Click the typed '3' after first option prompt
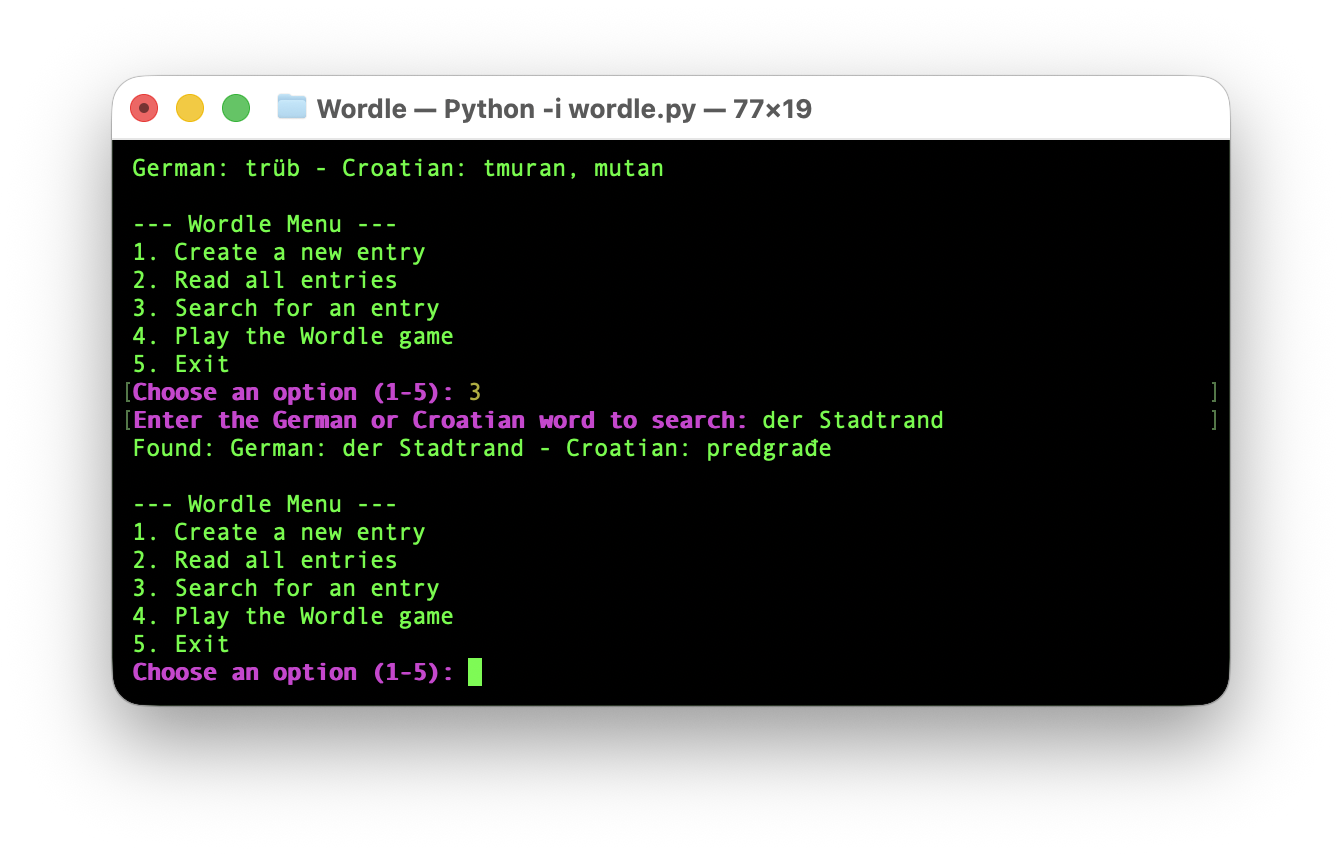The height and width of the screenshot is (854, 1342). tap(475, 392)
